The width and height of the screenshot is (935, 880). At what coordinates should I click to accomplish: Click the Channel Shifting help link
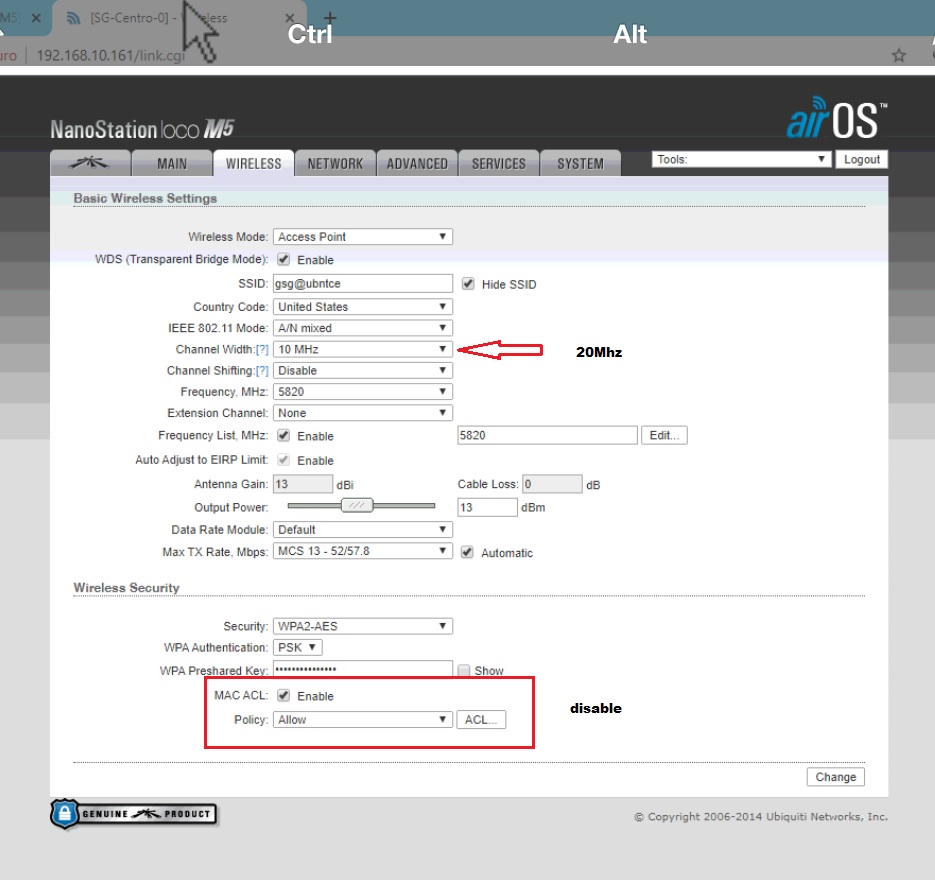tap(262, 371)
